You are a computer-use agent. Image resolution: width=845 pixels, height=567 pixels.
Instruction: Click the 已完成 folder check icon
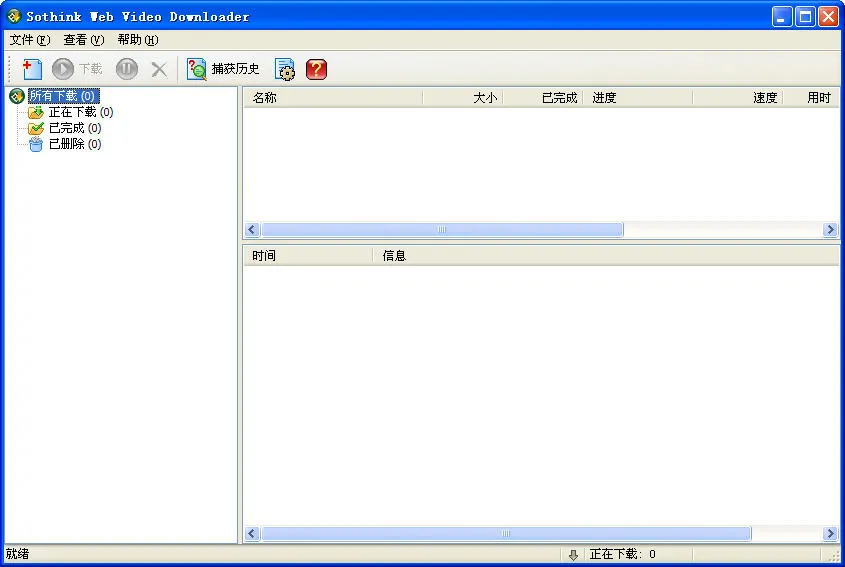[x=36, y=128]
